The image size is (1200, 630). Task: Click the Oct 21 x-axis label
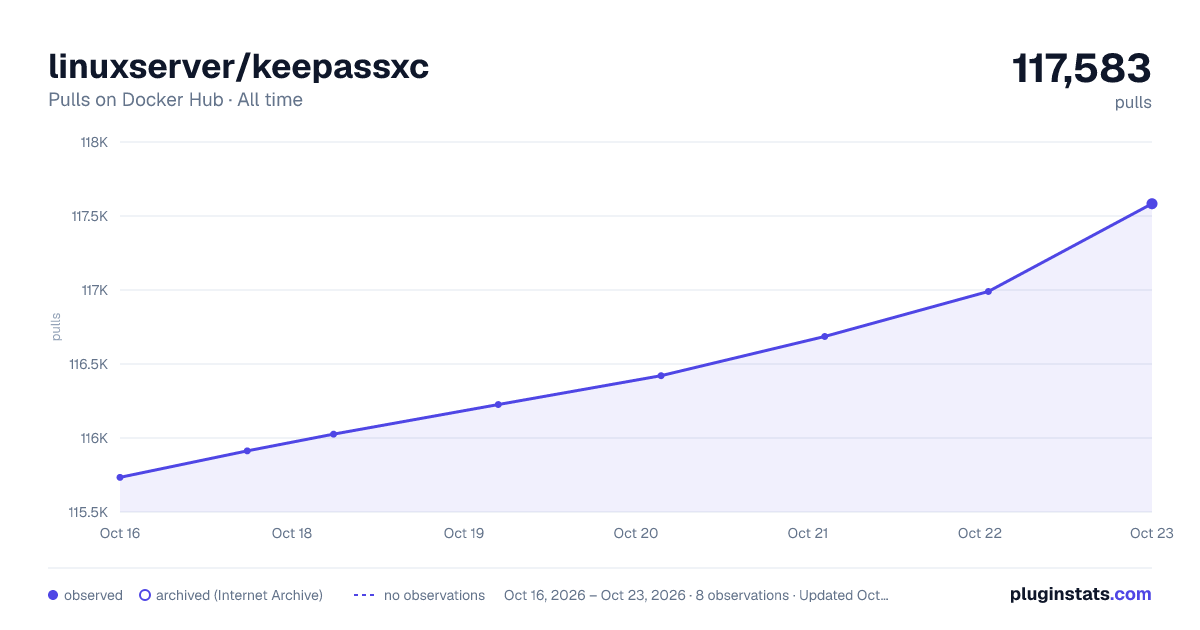point(808,533)
